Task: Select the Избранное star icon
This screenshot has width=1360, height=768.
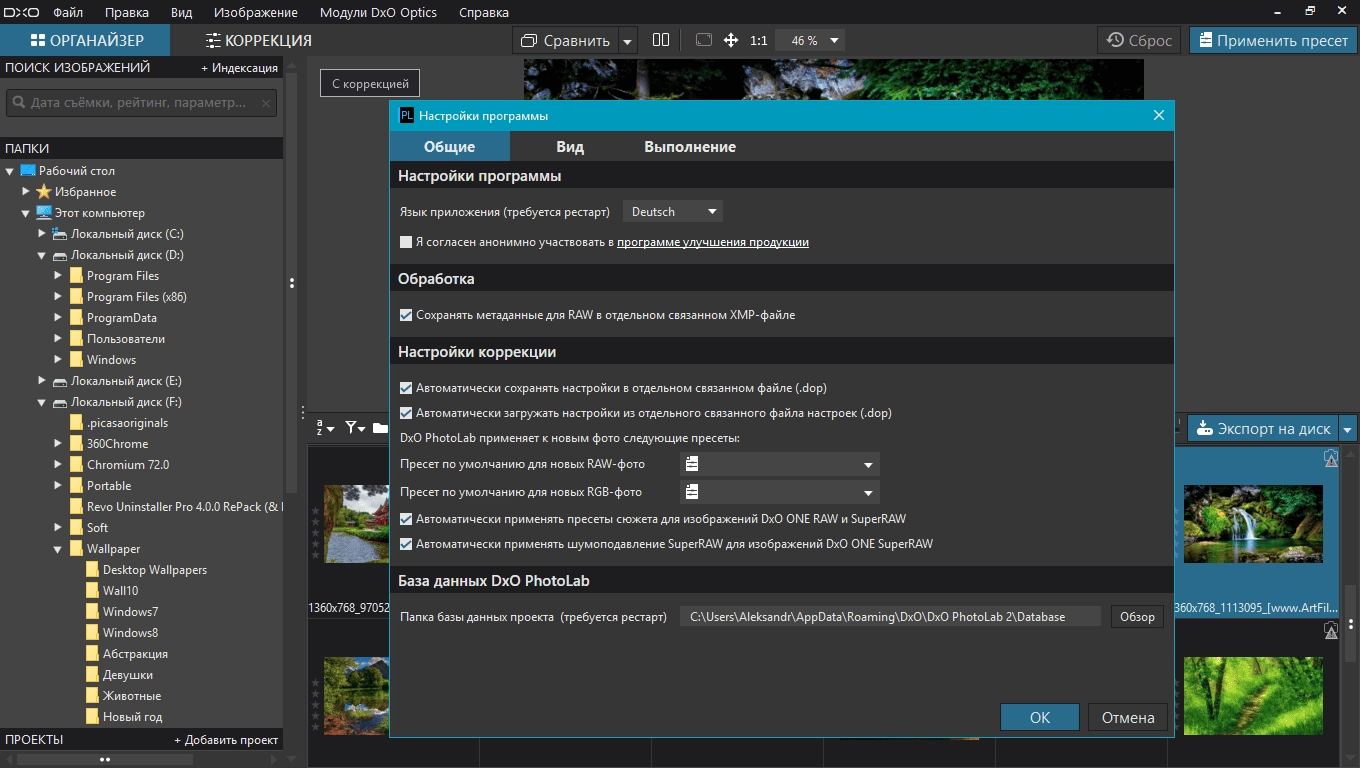Action: coord(44,192)
